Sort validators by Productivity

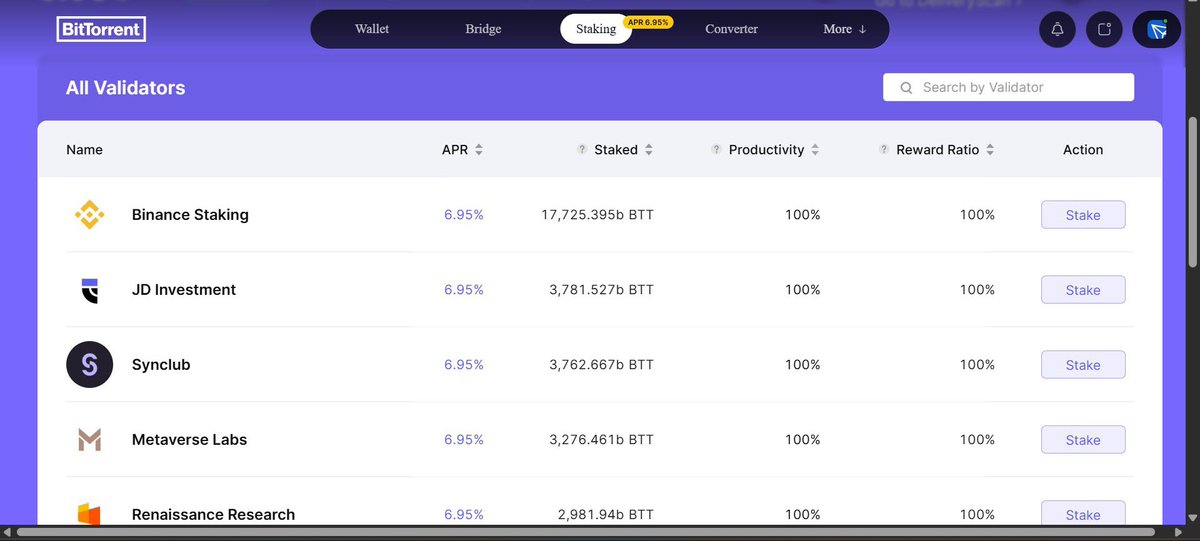(815, 150)
